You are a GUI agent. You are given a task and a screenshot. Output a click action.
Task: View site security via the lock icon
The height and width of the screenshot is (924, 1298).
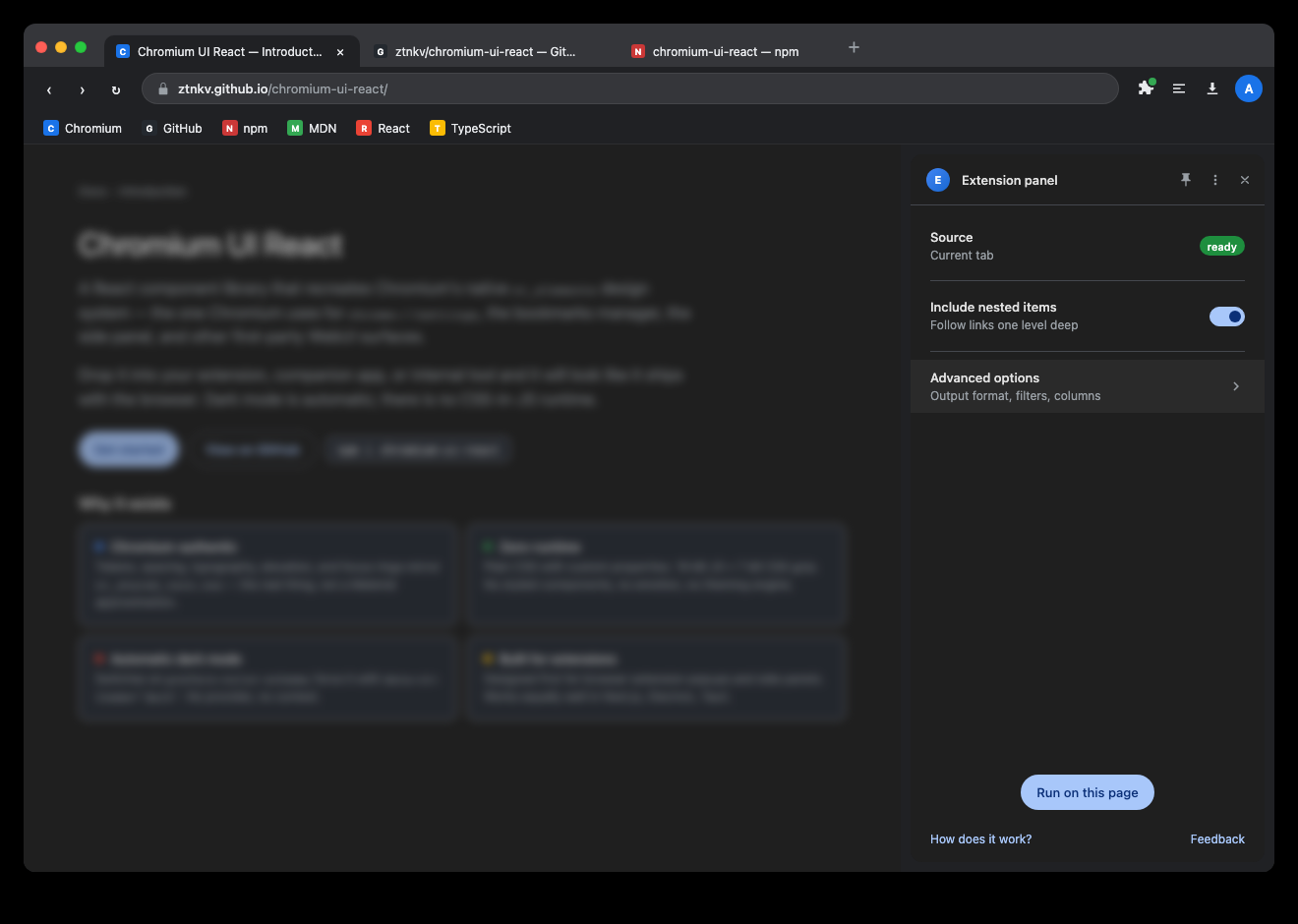(161, 88)
